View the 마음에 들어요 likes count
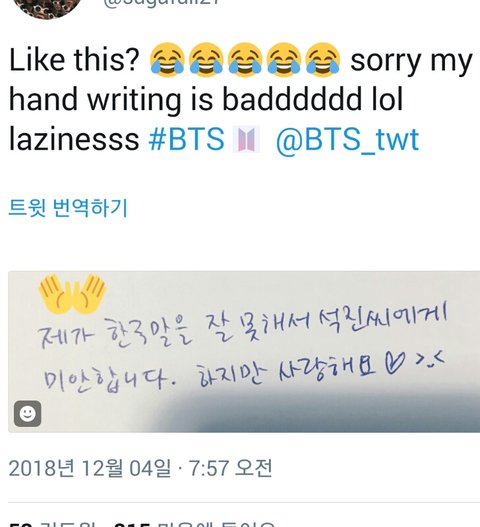 click(x=194, y=525)
